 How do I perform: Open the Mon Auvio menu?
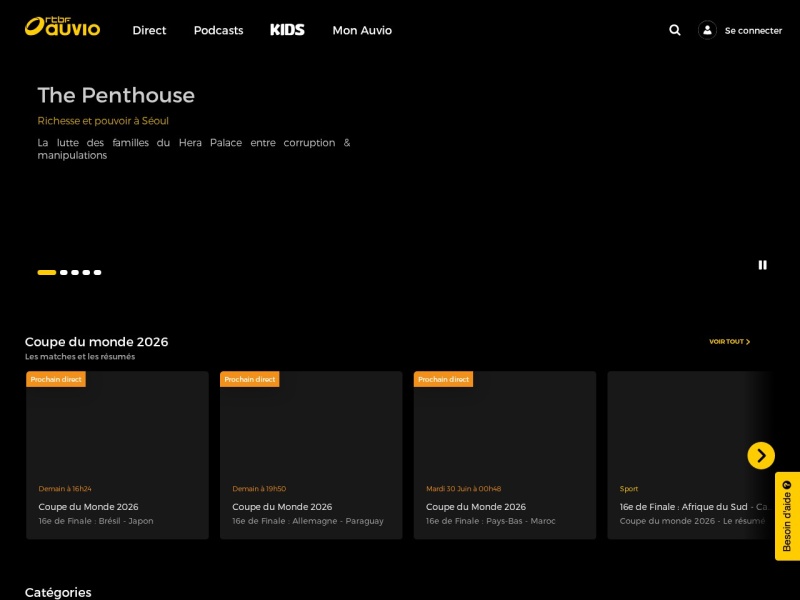pyautogui.click(x=362, y=30)
